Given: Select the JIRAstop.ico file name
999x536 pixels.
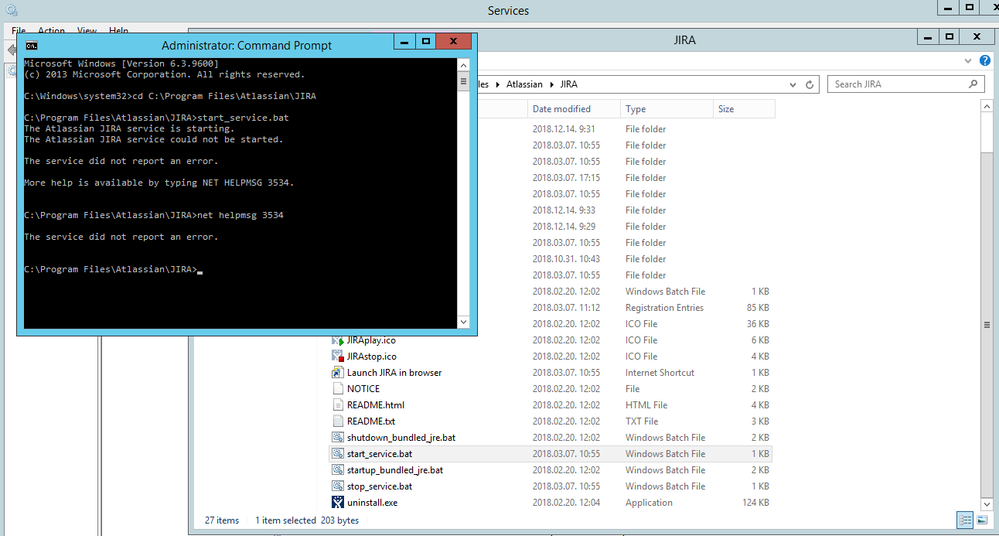Looking at the screenshot, I should (371, 356).
